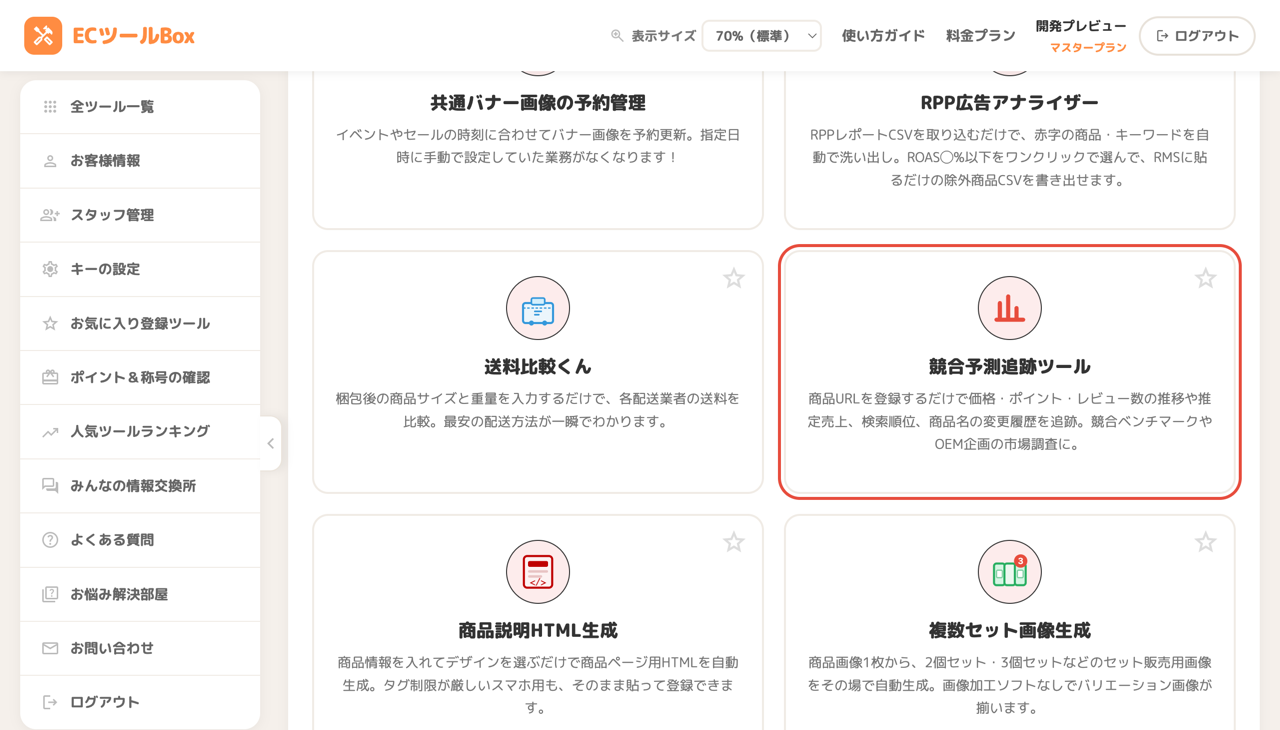The width and height of the screenshot is (1280, 730).
Task: Select お悩み解決部屋 in the sidebar
Action: [140, 594]
